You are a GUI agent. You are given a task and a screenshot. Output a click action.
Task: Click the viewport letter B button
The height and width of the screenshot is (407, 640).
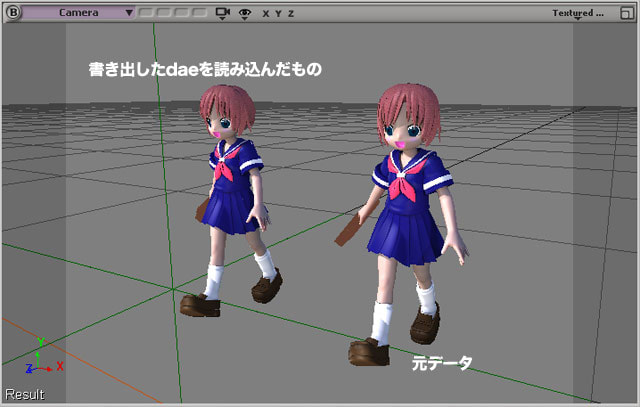click(13, 12)
